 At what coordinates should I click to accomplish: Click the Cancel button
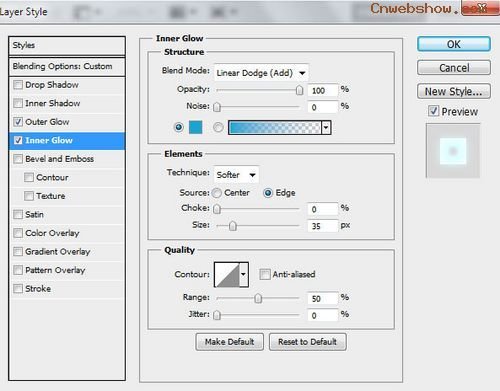[454, 68]
